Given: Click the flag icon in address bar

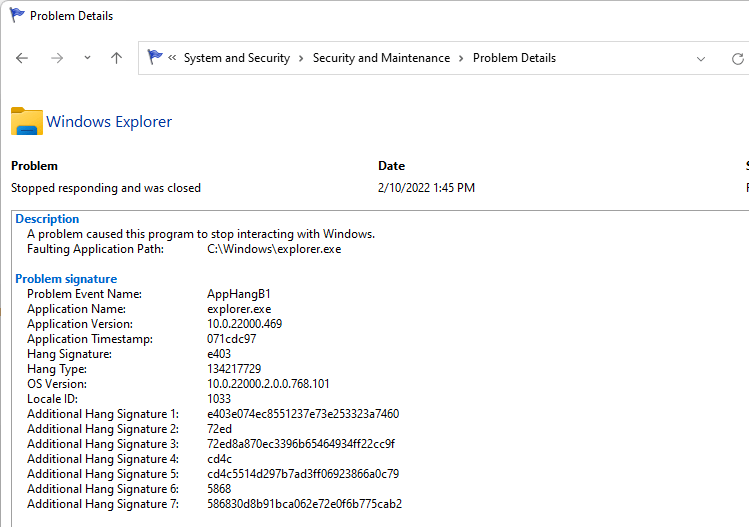Looking at the screenshot, I should [154, 57].
